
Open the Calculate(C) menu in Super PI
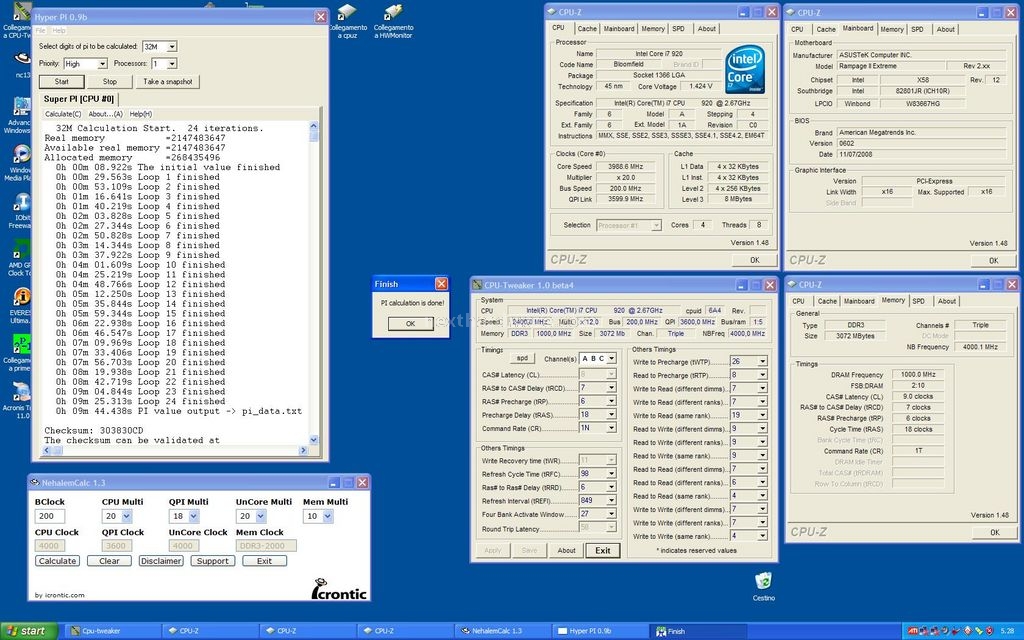[63, 114]
